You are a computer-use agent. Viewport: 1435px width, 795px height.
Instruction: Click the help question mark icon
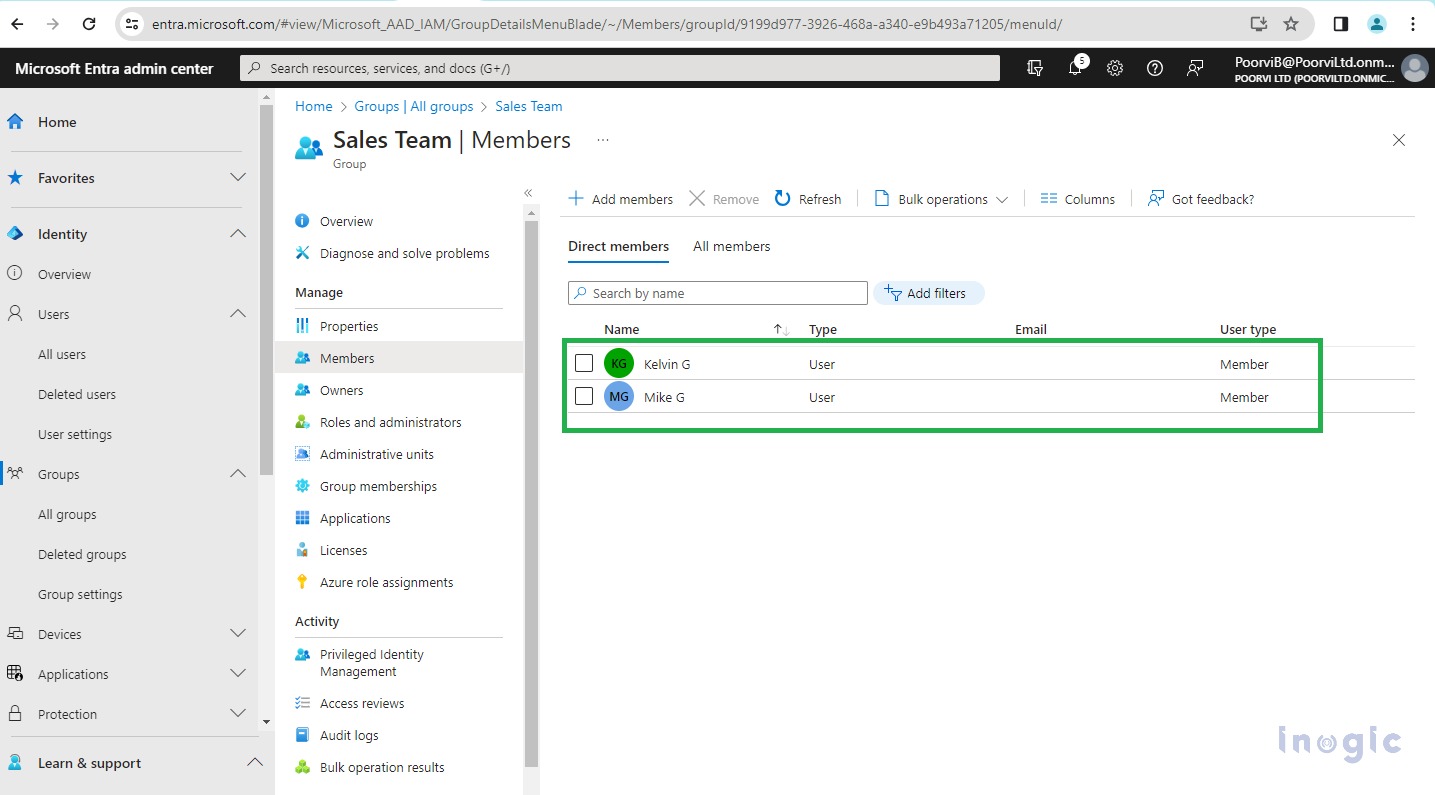1155,68
